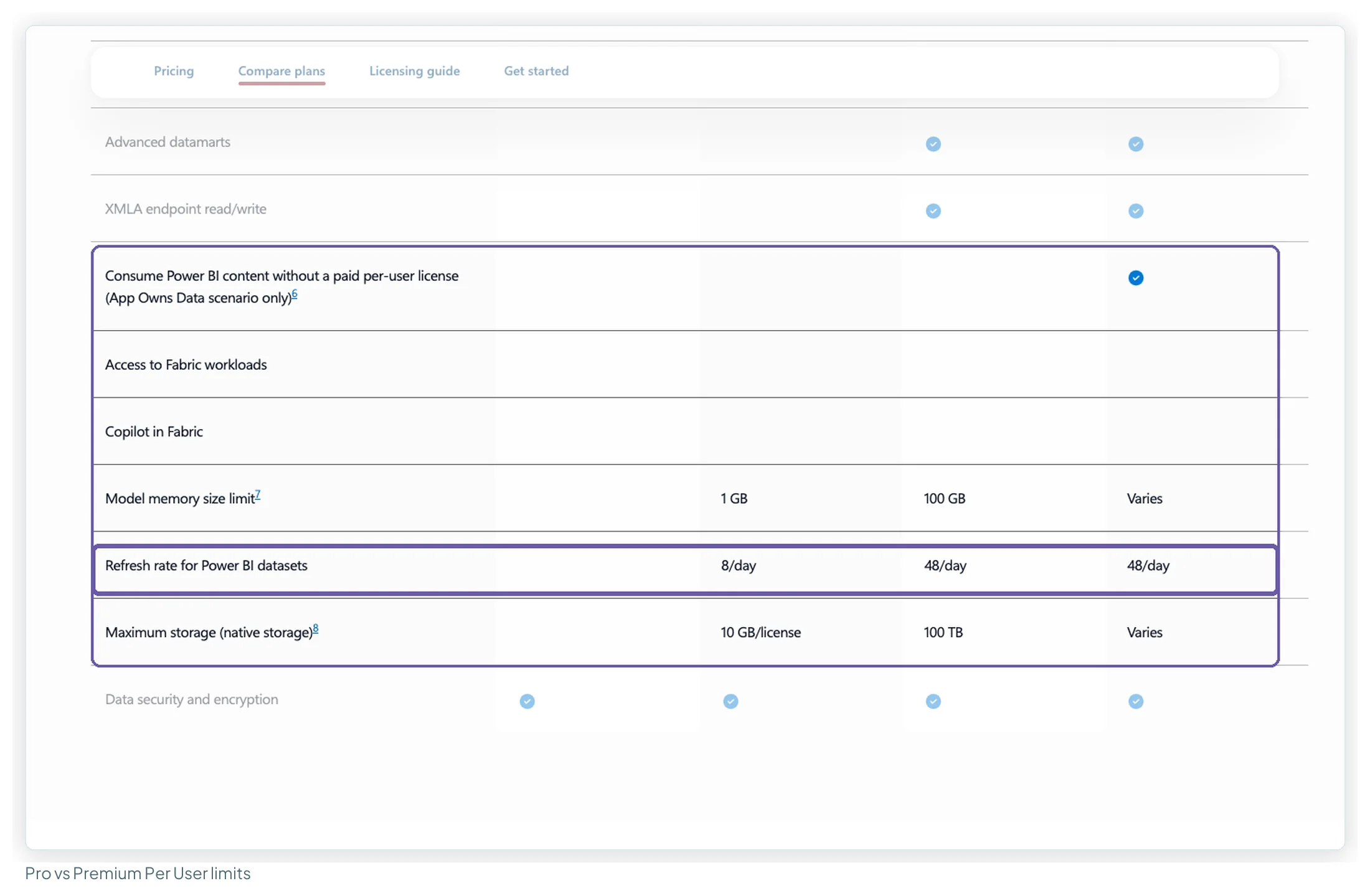
Task: Click 'Copilot in Fabric' row label
Action: [x=154, y=431]
